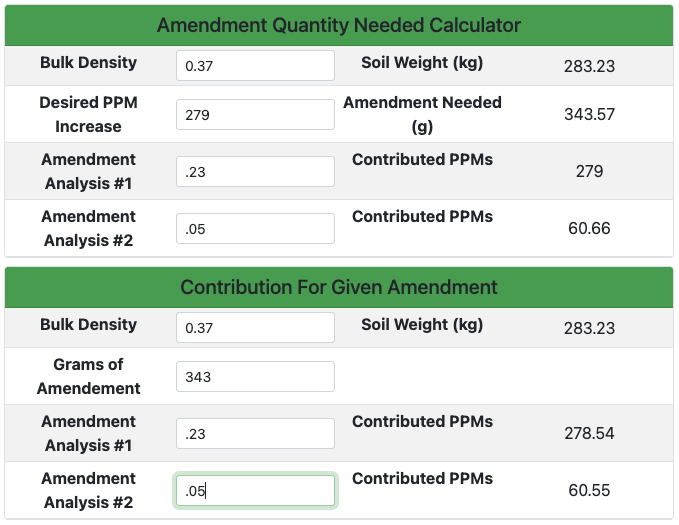
Task: Select the 60.66 Contributed PPMs value
Action: click(x=589, y=229)
